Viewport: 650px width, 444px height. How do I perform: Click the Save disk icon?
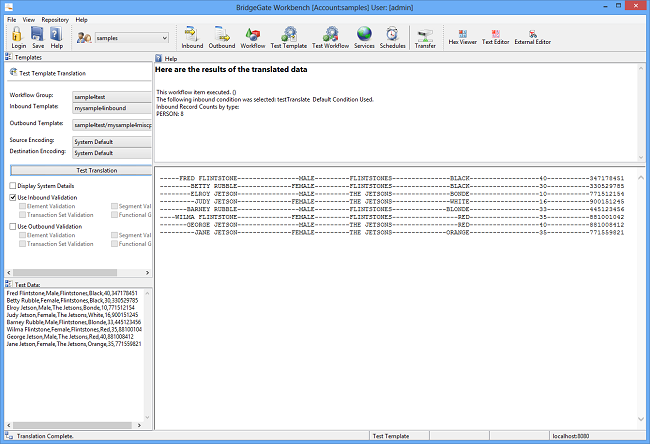click(x=38, y=34)
